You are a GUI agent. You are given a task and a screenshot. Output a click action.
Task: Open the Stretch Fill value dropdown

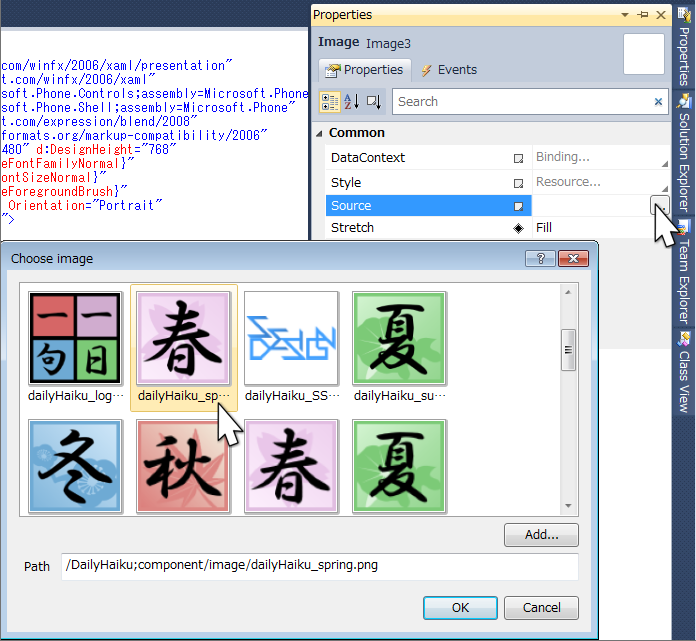tap(600, 228)
